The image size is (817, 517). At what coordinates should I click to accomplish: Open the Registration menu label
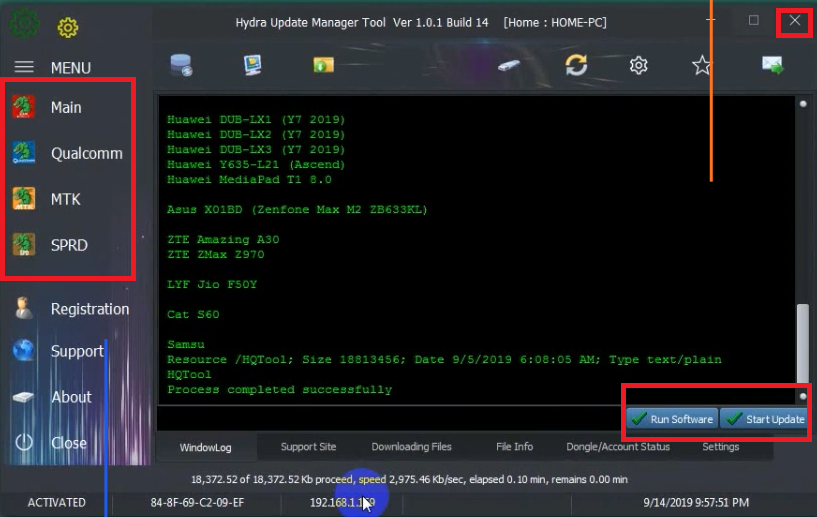pos(90,309)
